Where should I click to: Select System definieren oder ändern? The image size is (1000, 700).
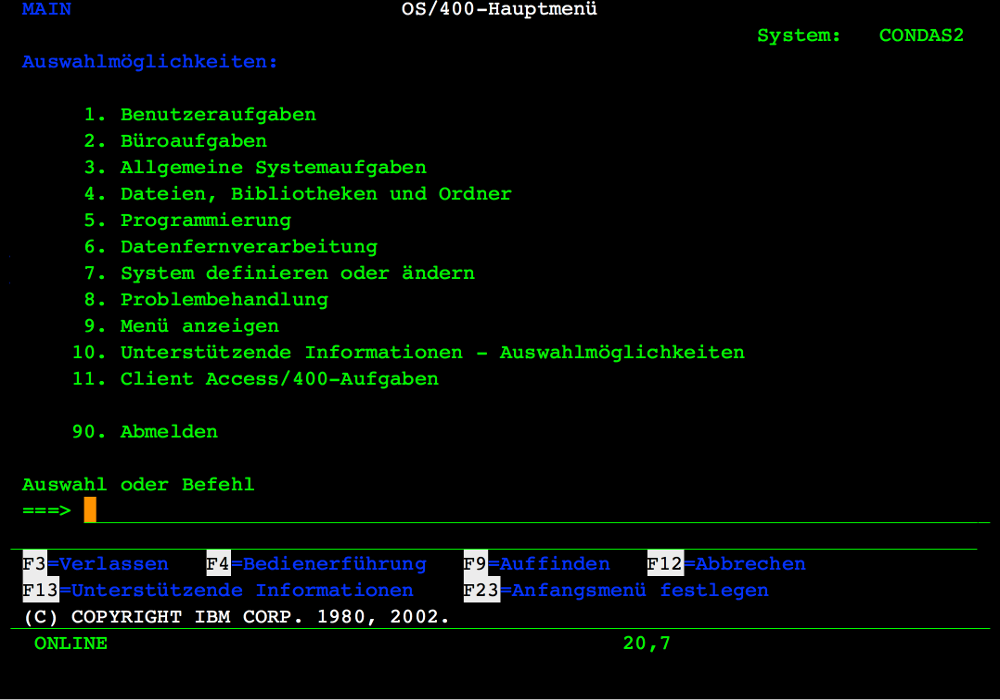(280, 273)
